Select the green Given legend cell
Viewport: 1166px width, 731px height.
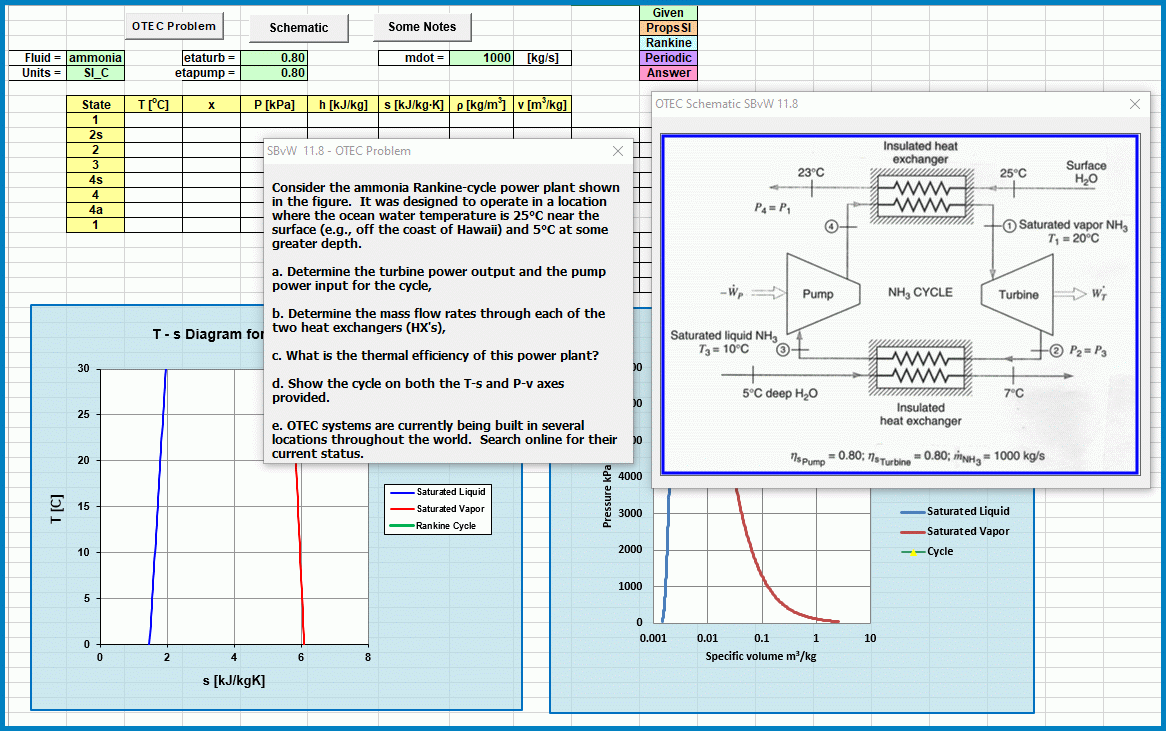(x=668, y=13)
